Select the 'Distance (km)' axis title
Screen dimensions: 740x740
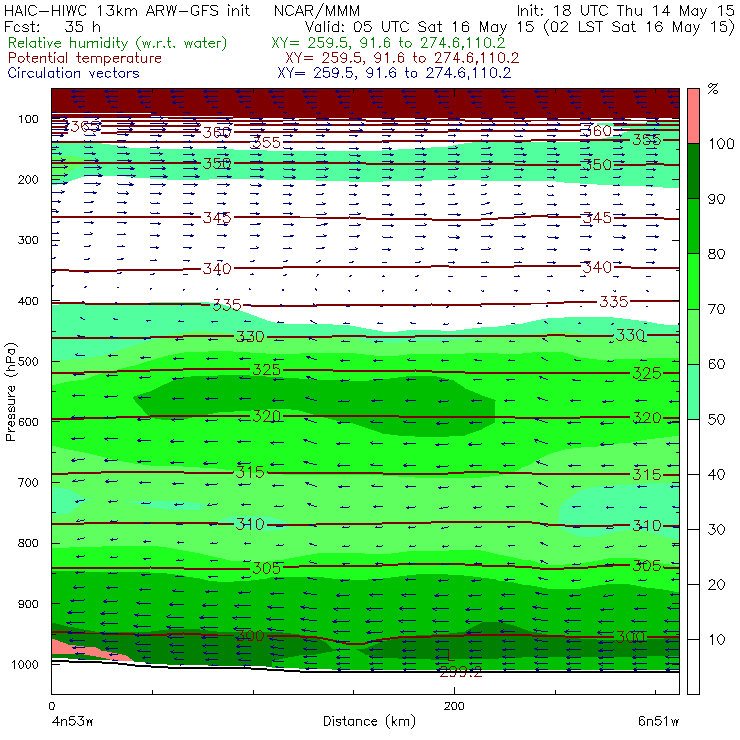[369, 721]
